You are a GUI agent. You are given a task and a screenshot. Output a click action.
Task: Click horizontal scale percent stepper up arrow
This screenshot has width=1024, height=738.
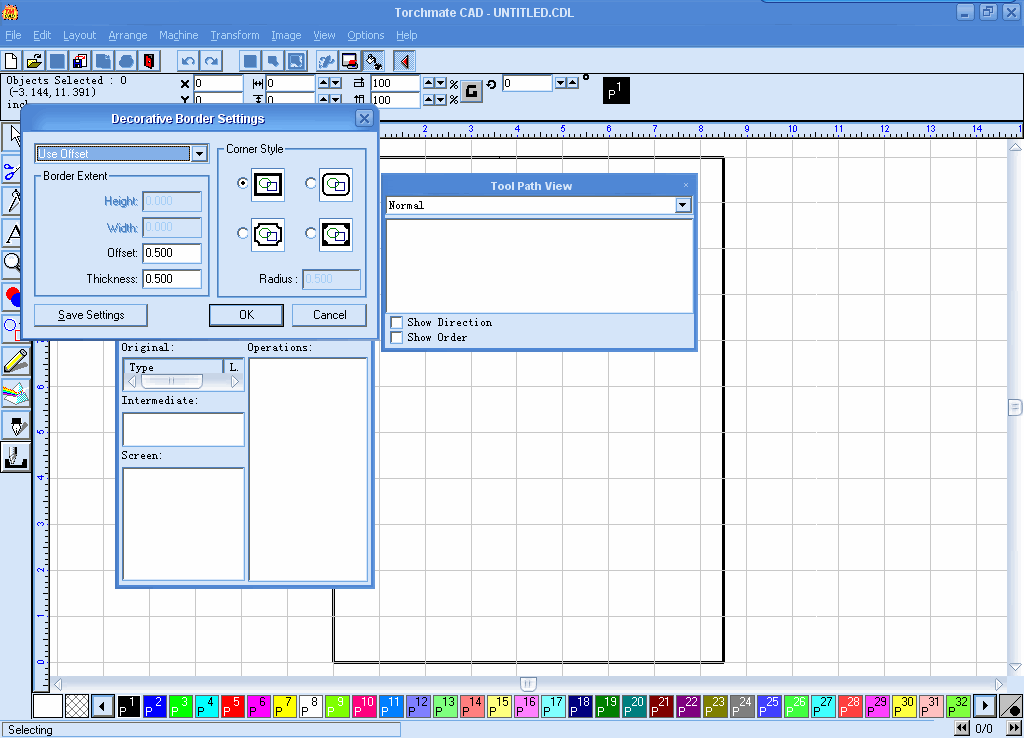click(x=428, y=83)
